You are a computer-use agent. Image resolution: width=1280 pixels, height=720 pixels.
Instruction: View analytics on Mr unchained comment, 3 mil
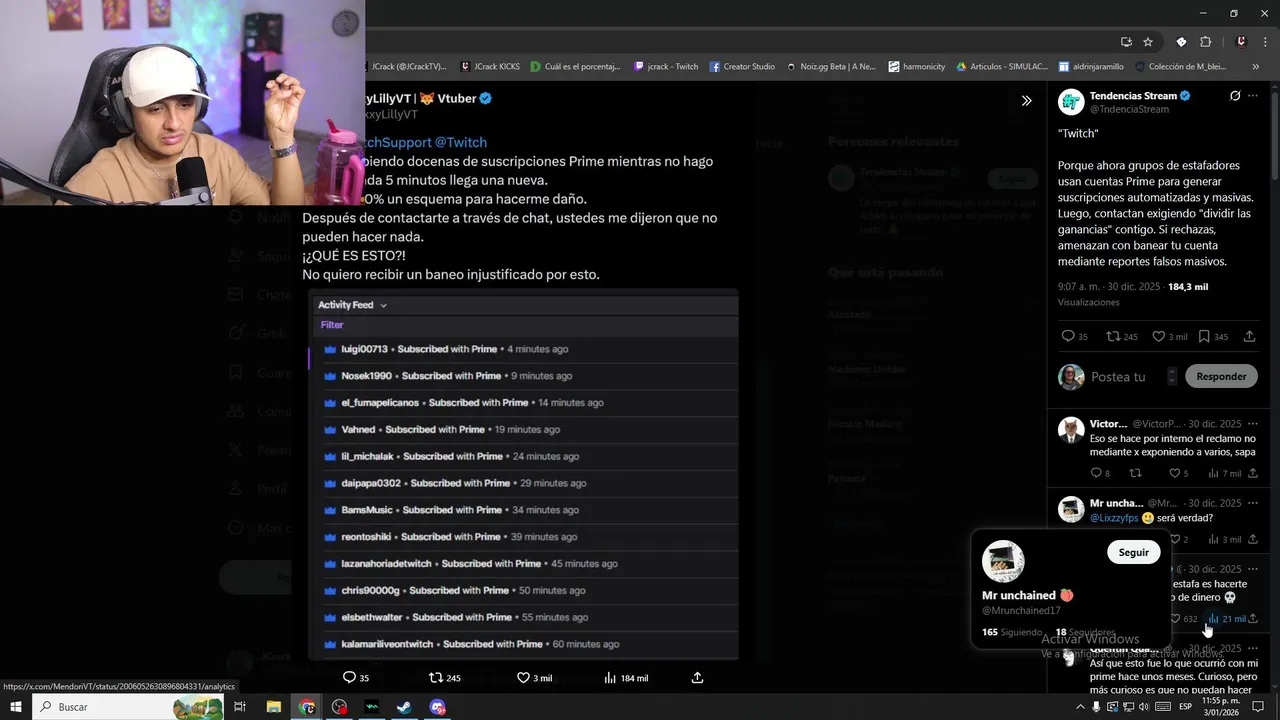[x=1224, y=539]
